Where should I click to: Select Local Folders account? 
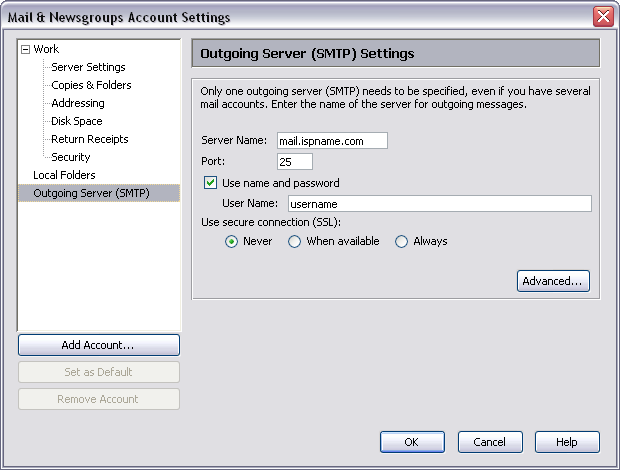click(x=64, y=175)
